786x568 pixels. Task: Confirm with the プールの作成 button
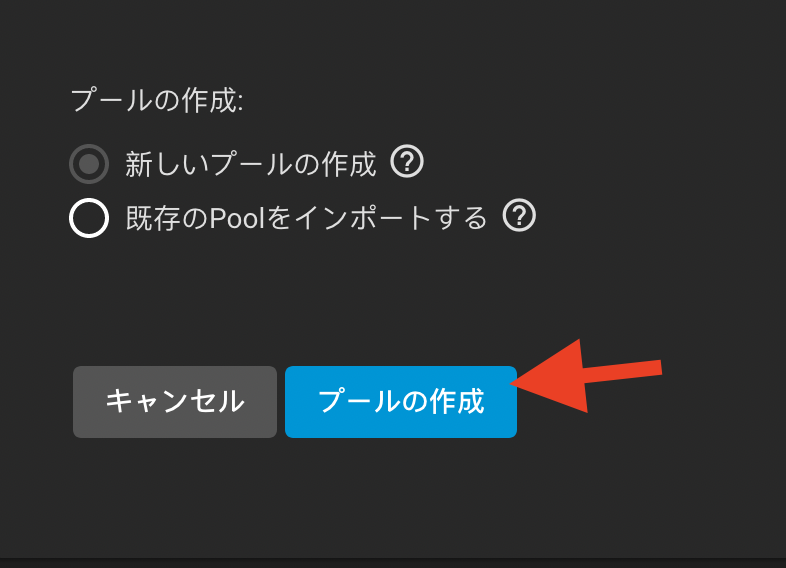[x=401, y=402]
